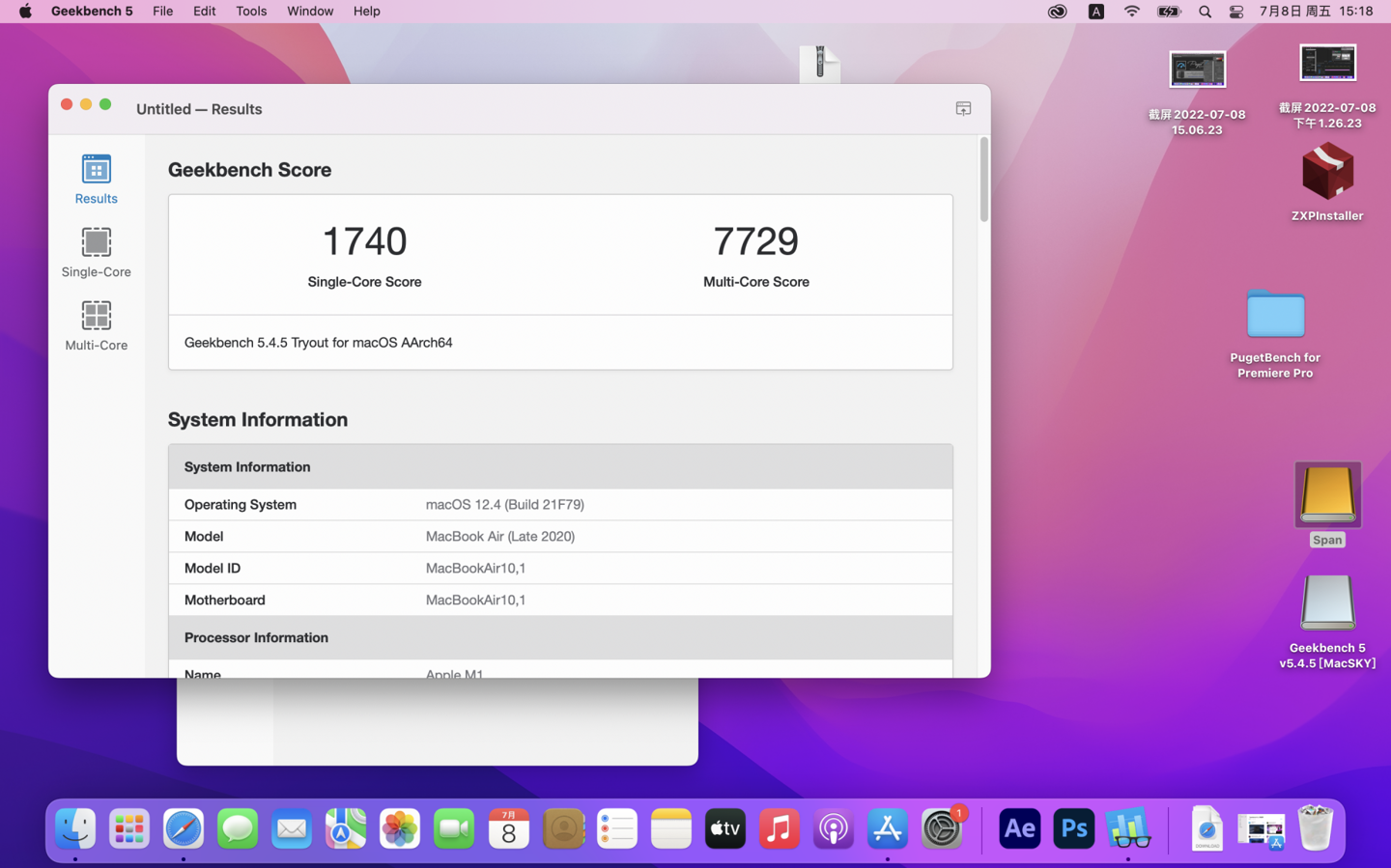Viewport: 1391px width, 868px height.
Task: Open the Downloads stack in the Dock
Action: (x=1206, y=828)
